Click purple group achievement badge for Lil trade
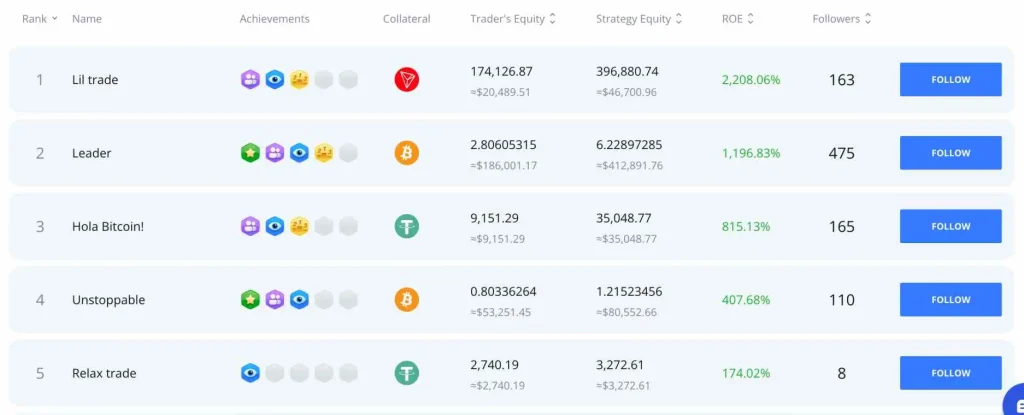This screenshot has height=415, width=1024. 250,80
